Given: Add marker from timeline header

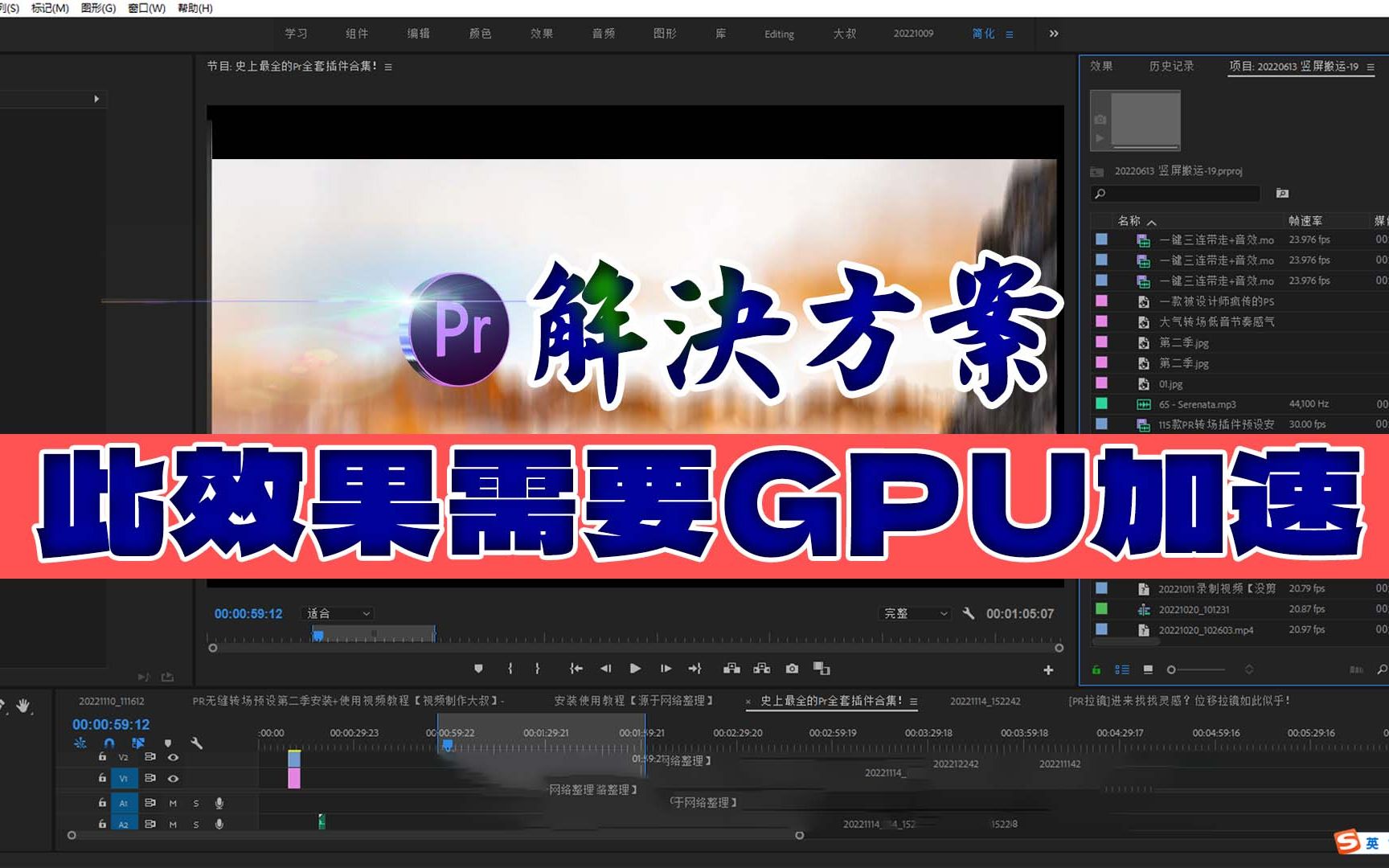Looking at the screenshot, I should 168,743.
